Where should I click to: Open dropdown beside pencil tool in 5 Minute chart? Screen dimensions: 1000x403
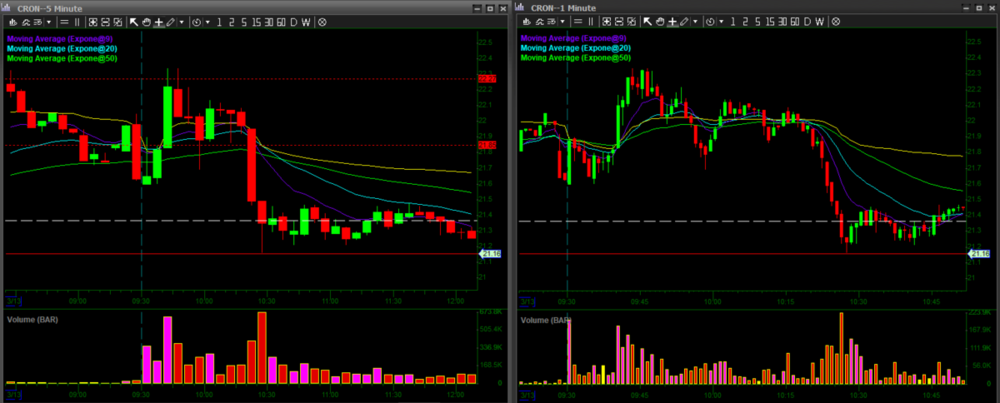(x=181, y=21)
